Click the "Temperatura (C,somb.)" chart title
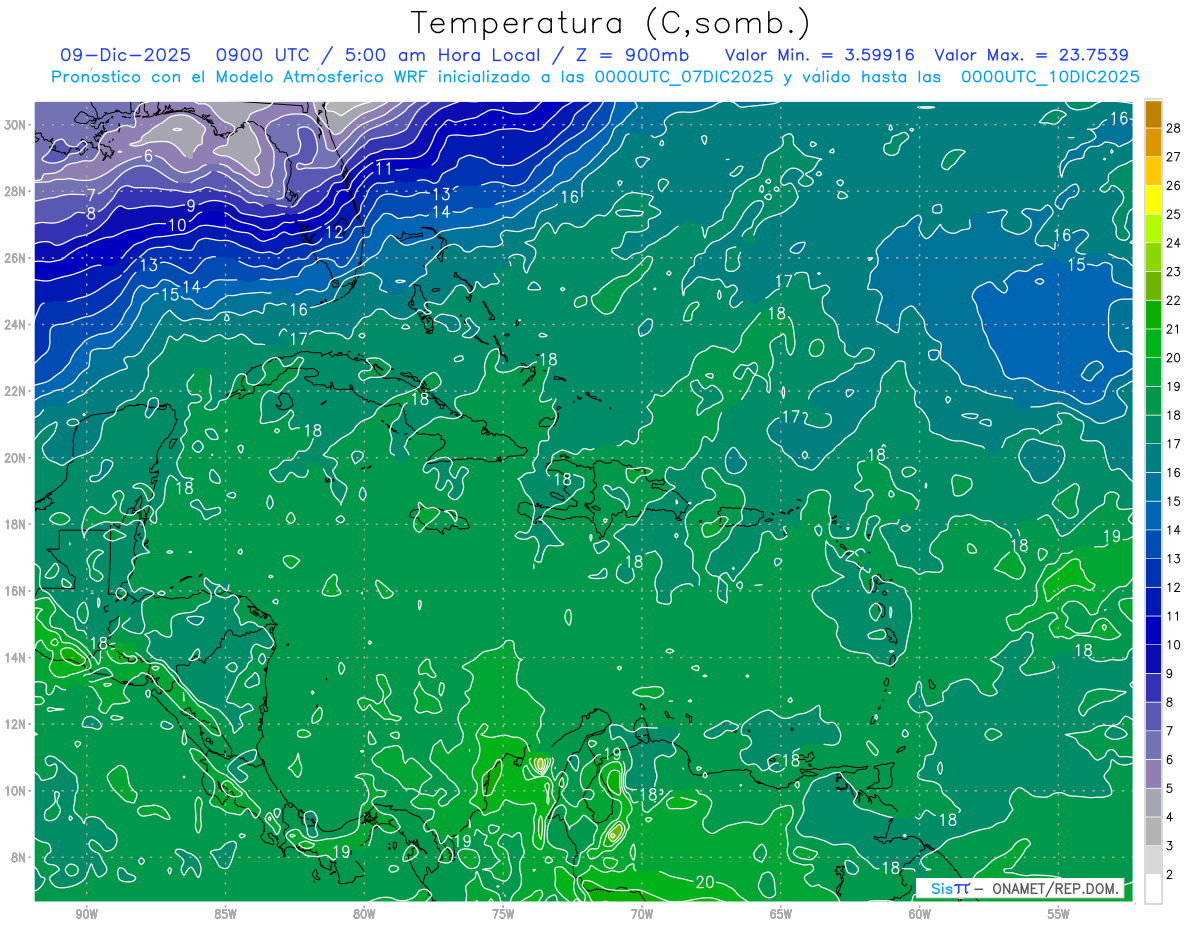The height and width of the screenshot is (927, 1200). (x=611, y=23)
